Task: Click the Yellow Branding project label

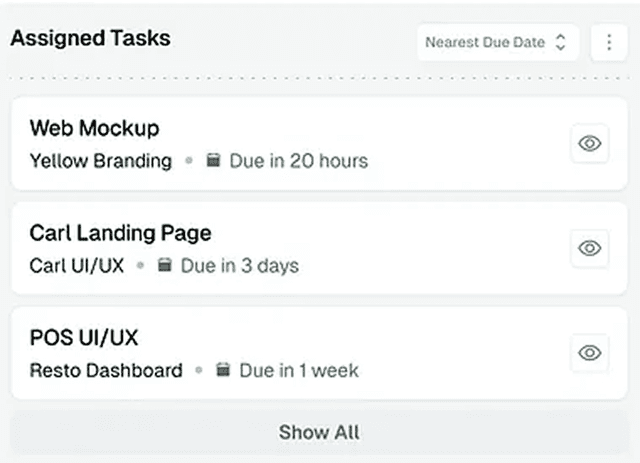Action: [100, 160]
